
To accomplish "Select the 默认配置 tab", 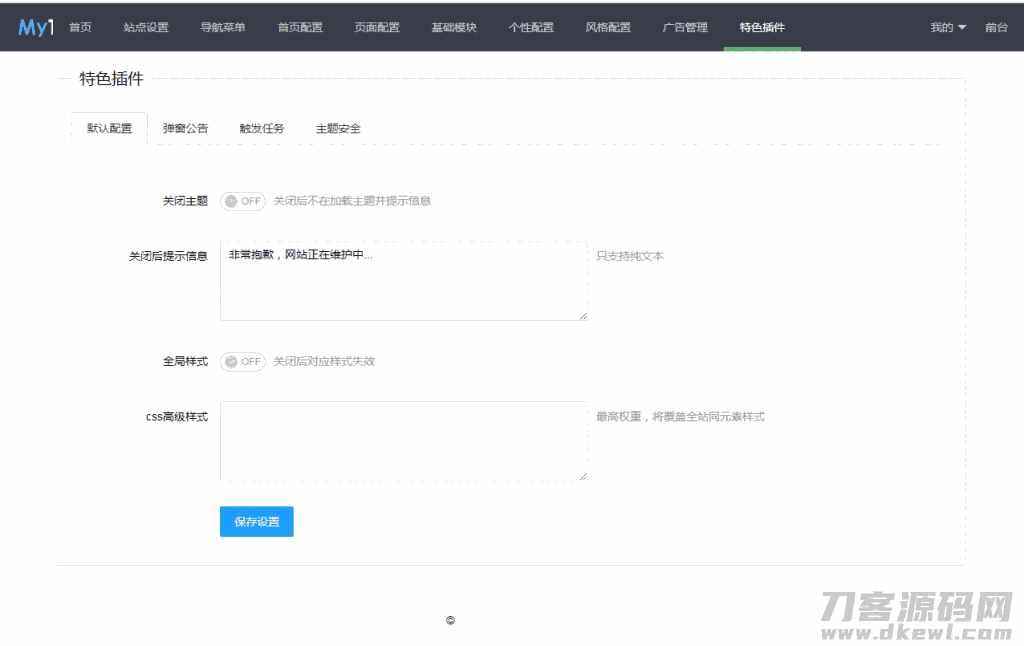I will point(109,129).
